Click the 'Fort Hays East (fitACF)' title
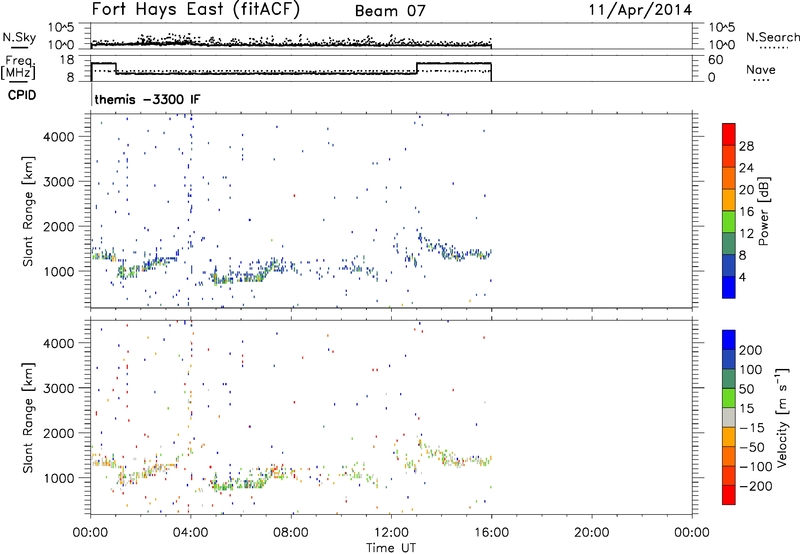This screenshot has width=800, height=554. tap(196, 9)
